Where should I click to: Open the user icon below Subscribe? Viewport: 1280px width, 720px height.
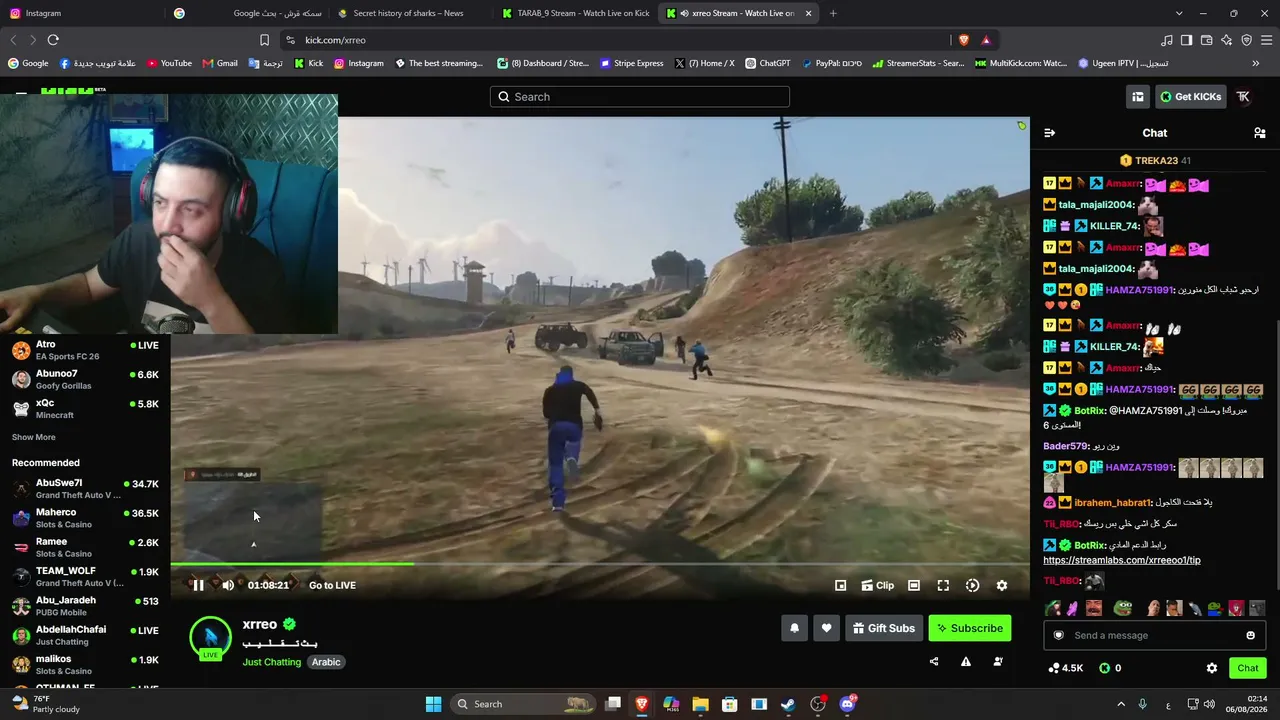998,661
